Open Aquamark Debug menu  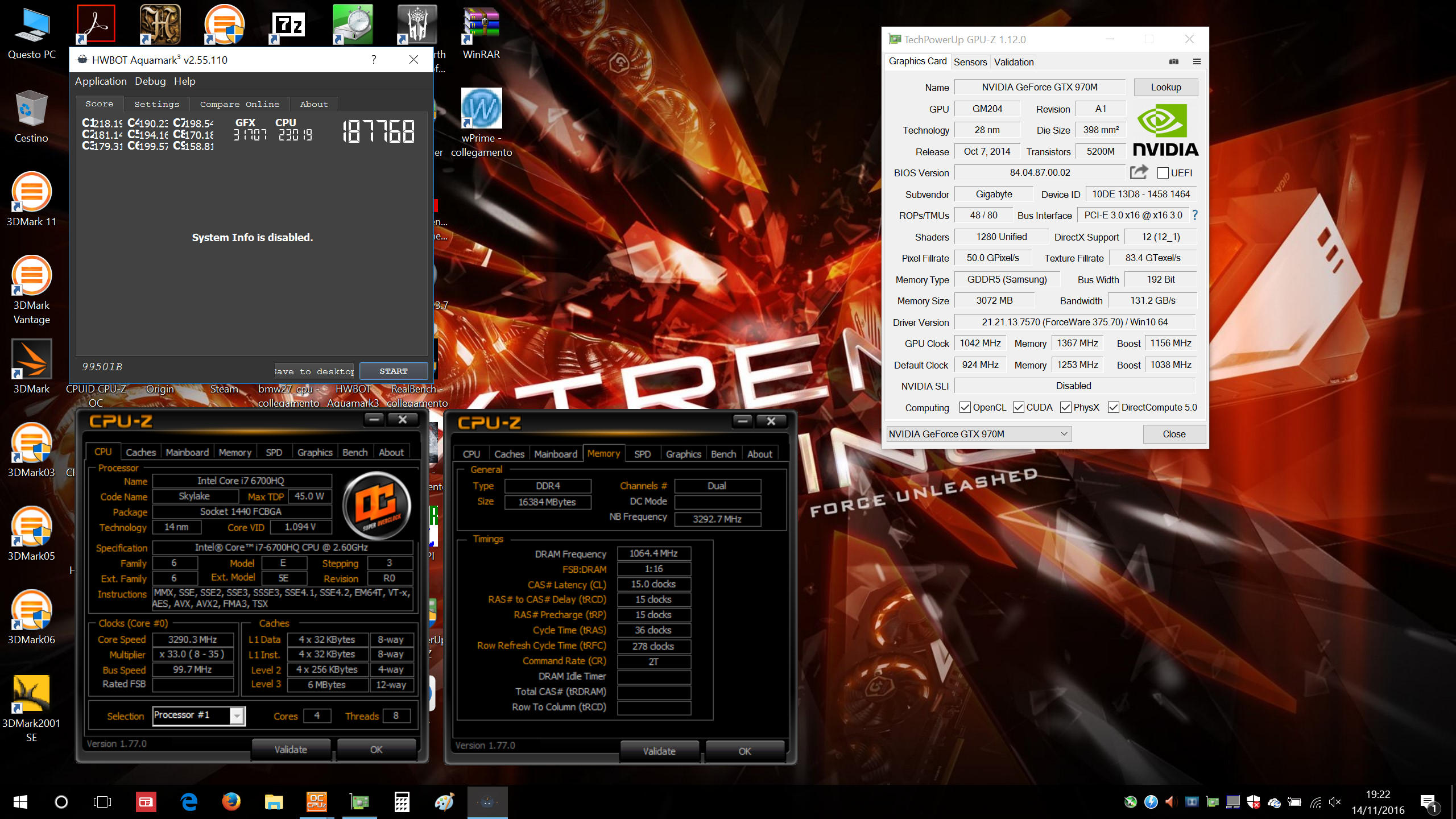coord(150,81)
